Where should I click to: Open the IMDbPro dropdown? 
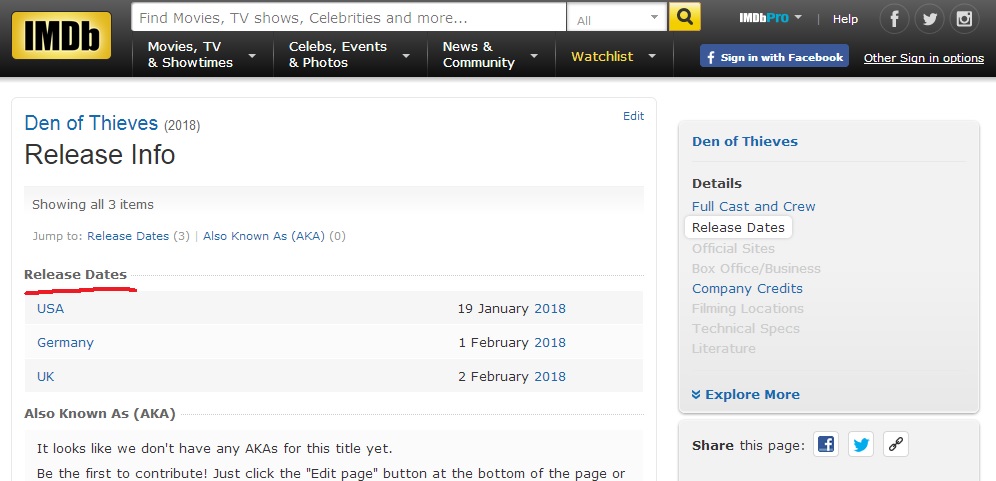click(x=772, y=19)
